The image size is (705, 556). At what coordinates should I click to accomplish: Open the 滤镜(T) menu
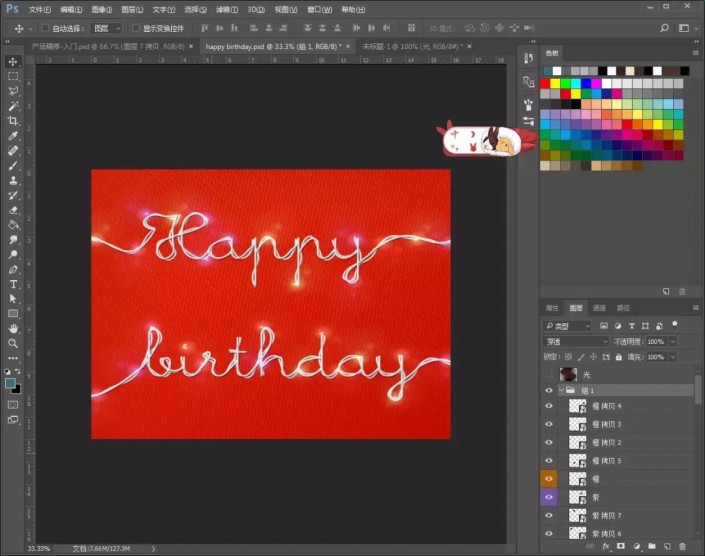click(227, 9)
